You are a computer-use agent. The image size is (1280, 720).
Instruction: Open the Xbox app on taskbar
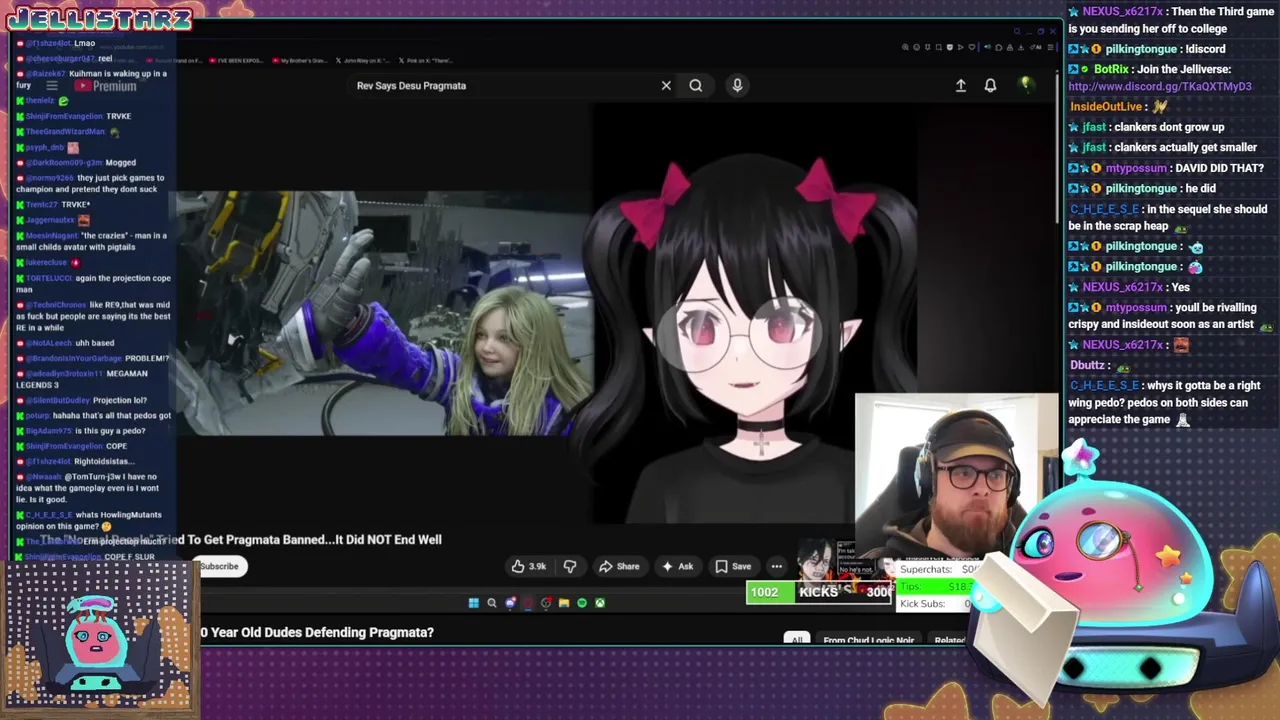[x=600, y=603]
